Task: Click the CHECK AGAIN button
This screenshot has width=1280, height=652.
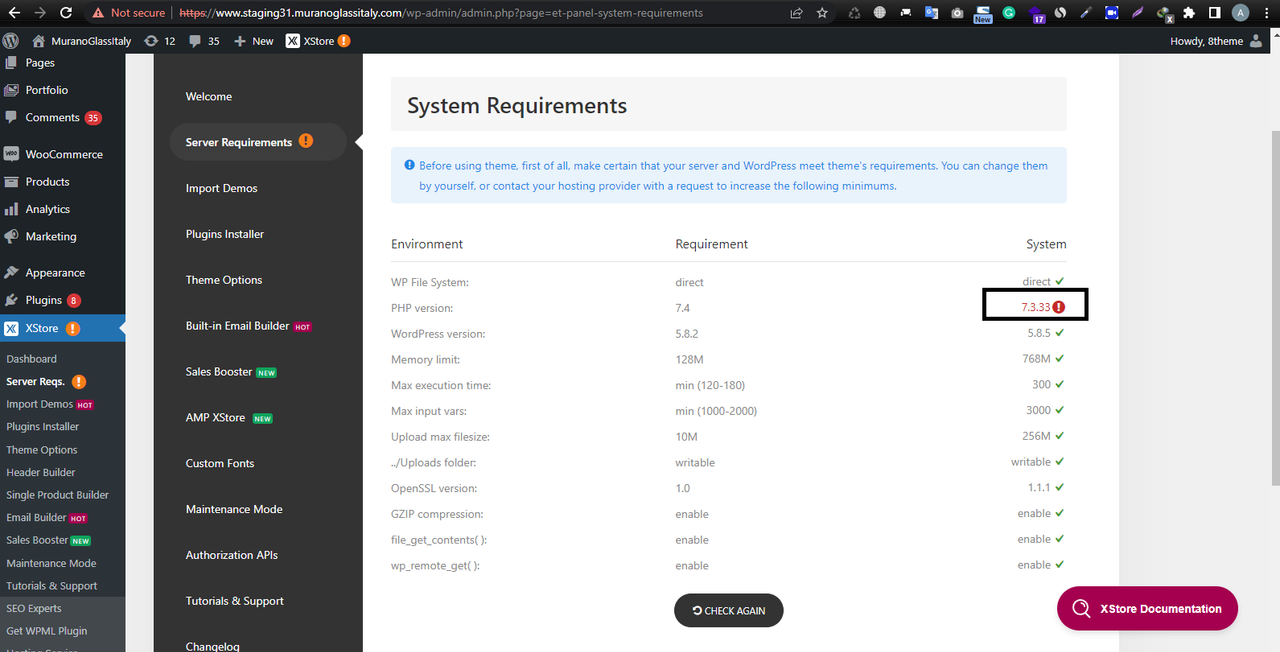Action: coord(728,610)
